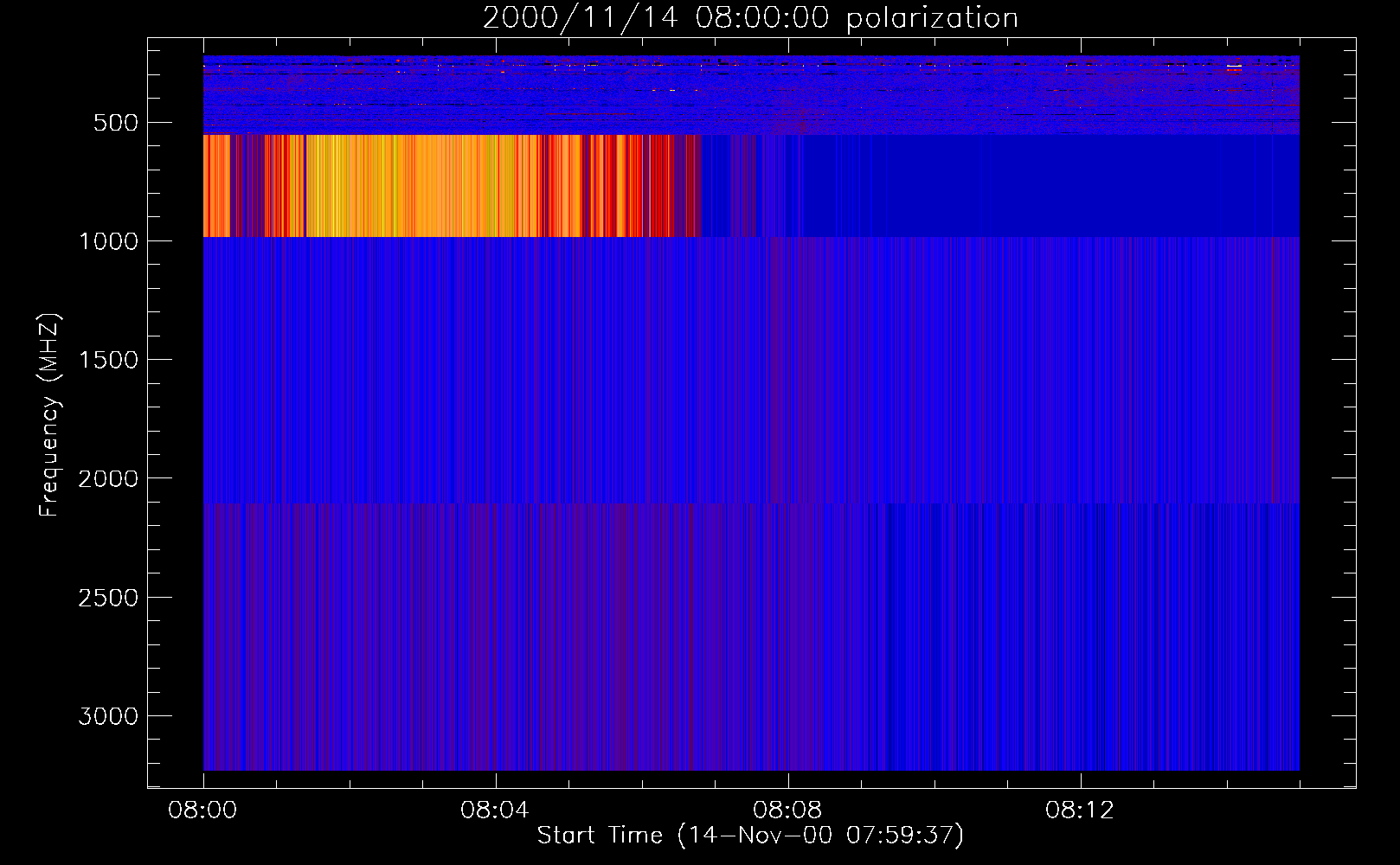
Task: Click the 08:00 time tick label
Action: [203, 811]
